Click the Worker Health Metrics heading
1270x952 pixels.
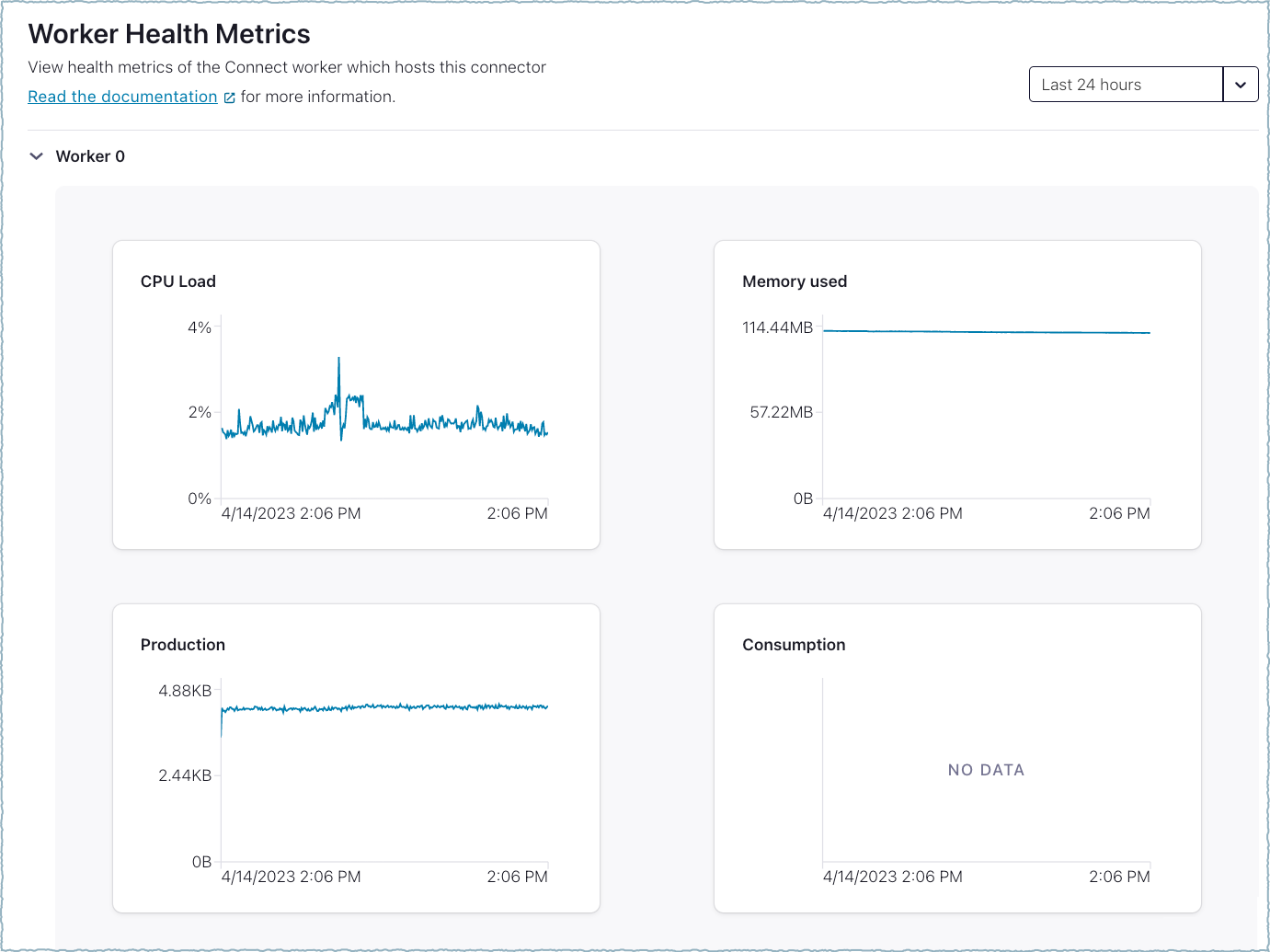pyautogui.click(x=169, y=34)
